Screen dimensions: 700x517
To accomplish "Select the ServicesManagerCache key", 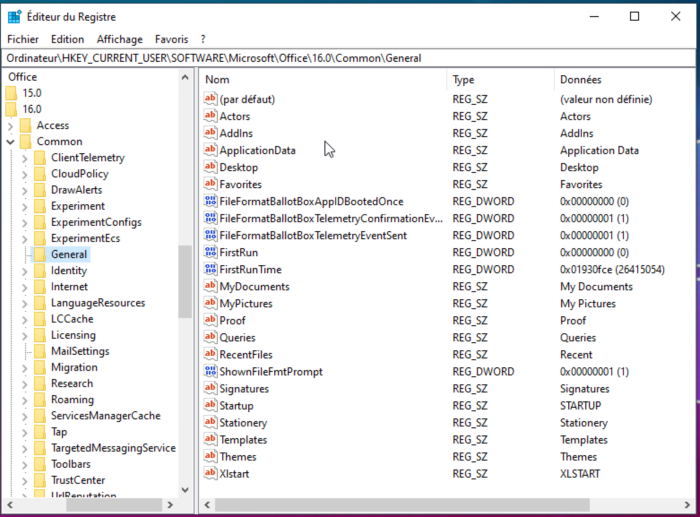I will point(105,416).
